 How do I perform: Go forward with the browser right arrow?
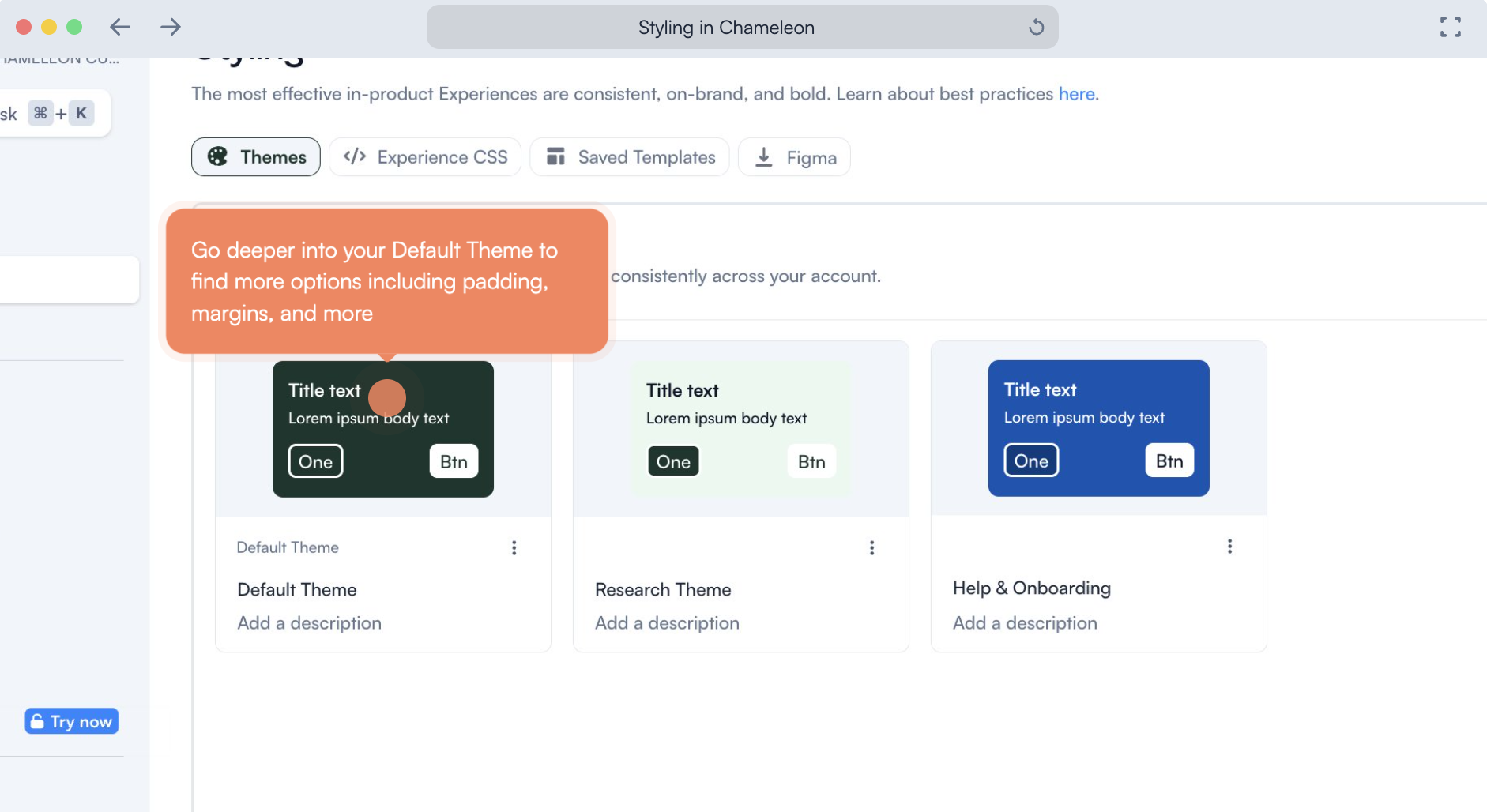pyautogui.click(x=171, y=27)
